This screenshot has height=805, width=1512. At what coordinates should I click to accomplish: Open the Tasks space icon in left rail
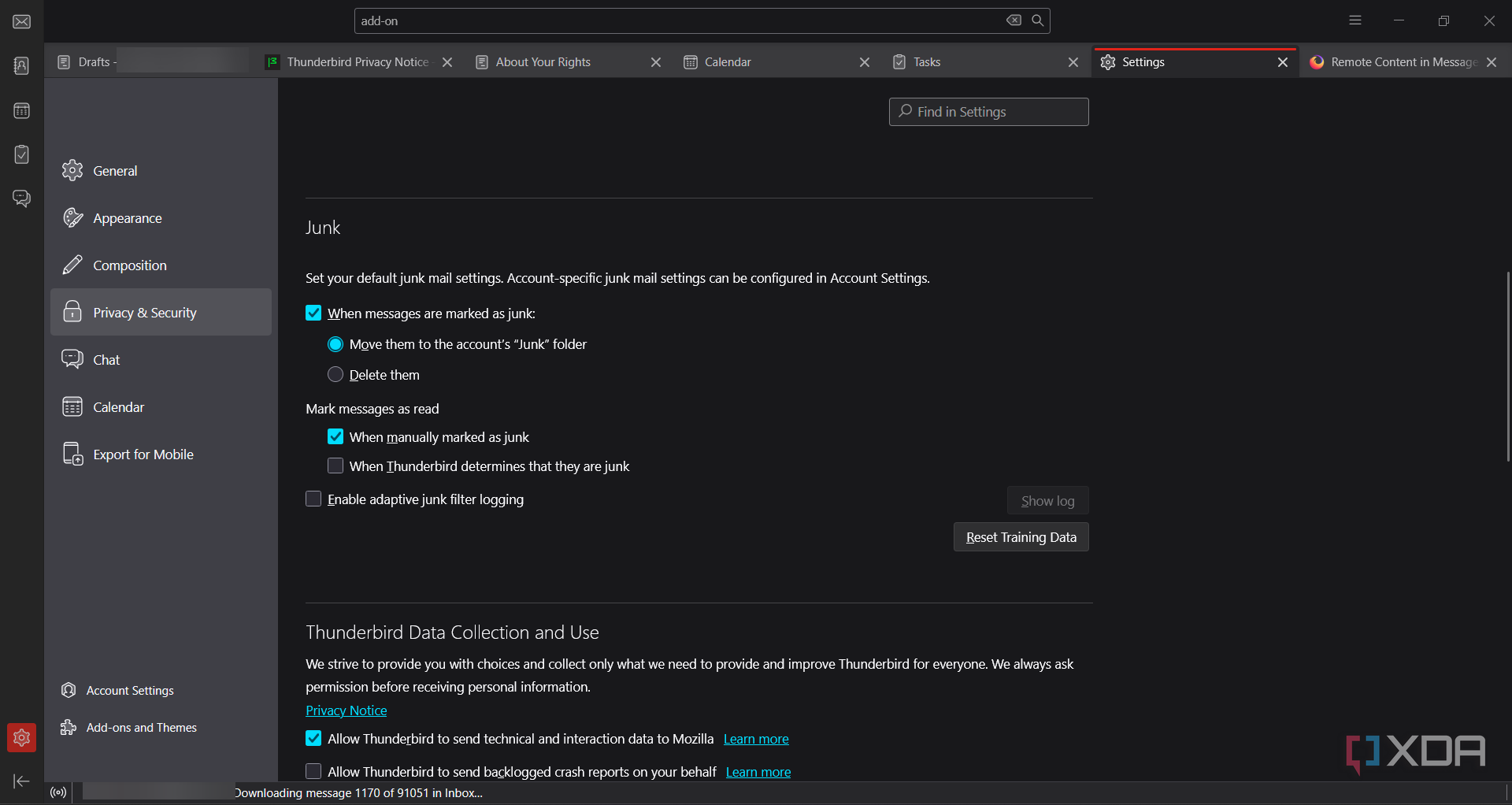[21, 154]
